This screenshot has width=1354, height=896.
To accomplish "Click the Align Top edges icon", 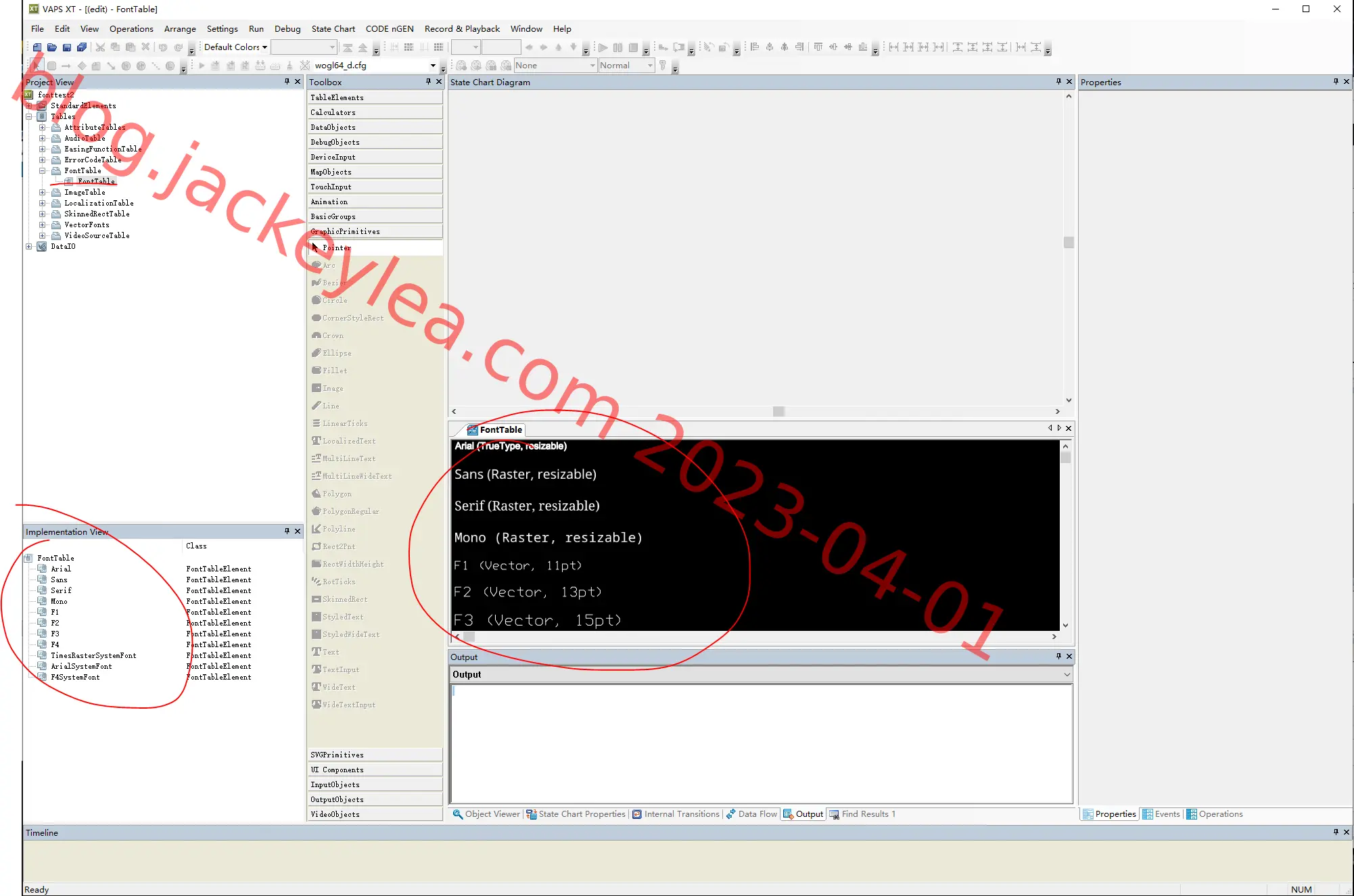I will [x=818, y=47].
